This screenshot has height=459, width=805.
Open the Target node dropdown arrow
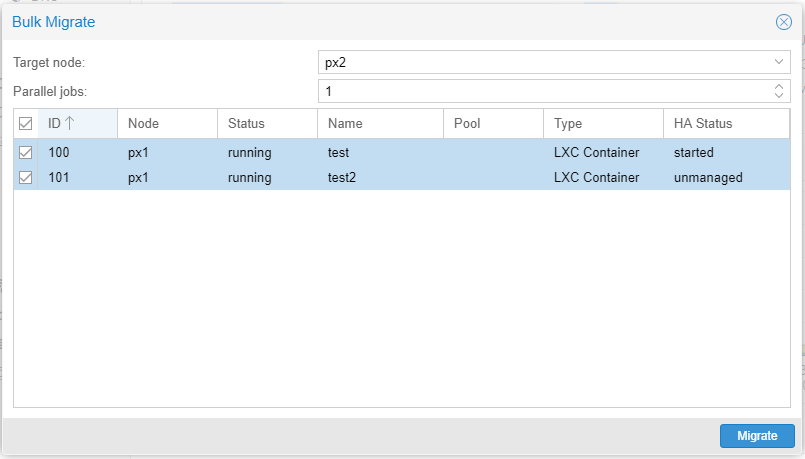(779, 62)
